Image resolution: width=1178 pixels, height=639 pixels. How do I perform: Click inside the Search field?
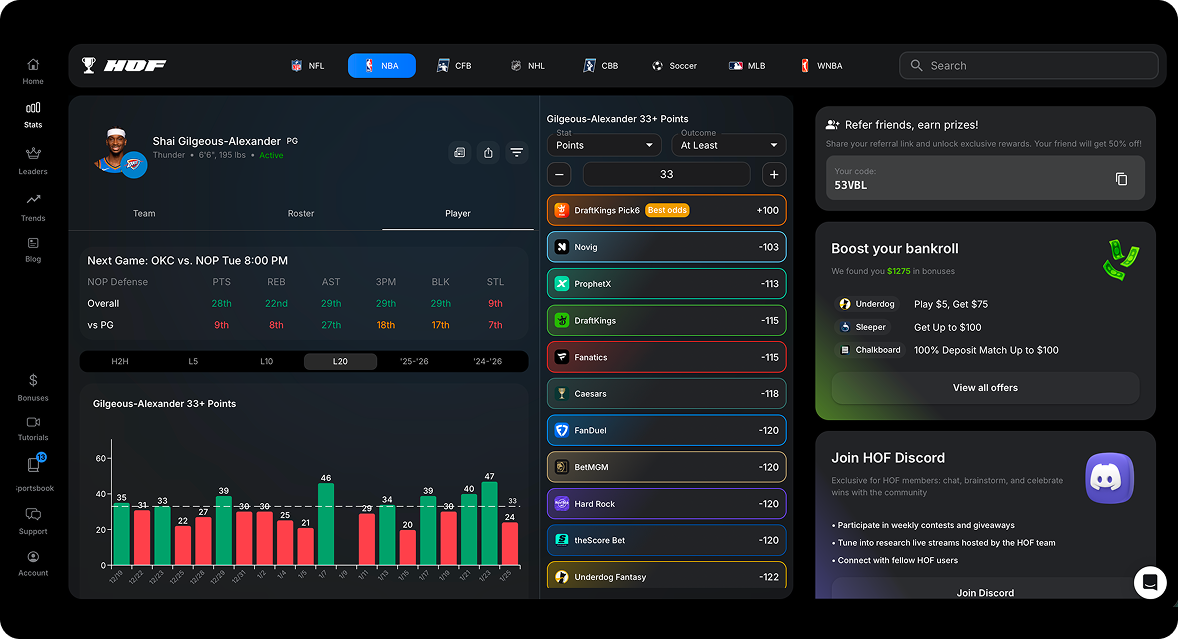1028,65
